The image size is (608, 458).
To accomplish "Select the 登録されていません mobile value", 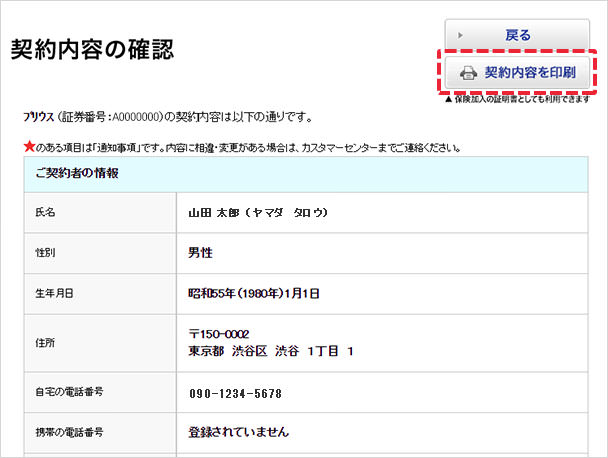I will coord(239,433).
